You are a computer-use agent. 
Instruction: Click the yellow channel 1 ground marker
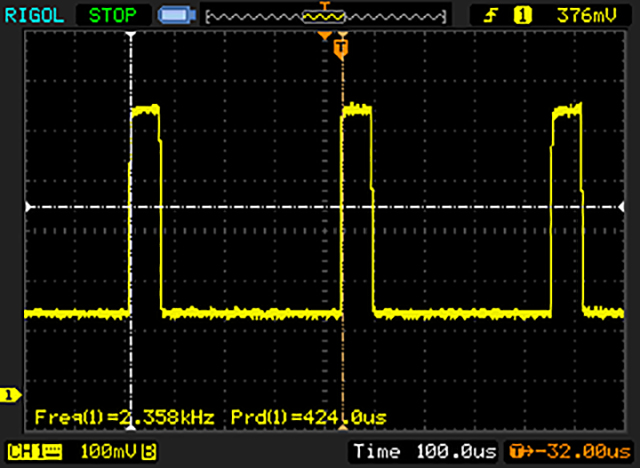point(10,395)
